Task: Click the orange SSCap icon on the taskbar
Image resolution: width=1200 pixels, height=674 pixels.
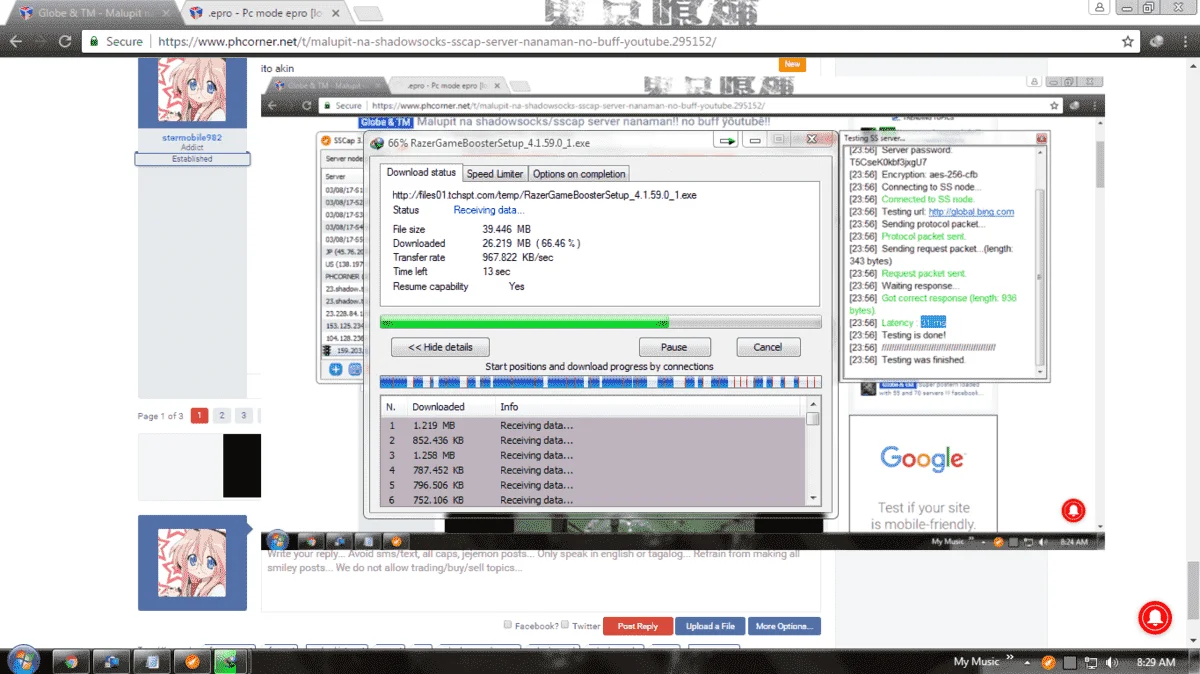Action: pyautogui.click(x=191, y=661)
